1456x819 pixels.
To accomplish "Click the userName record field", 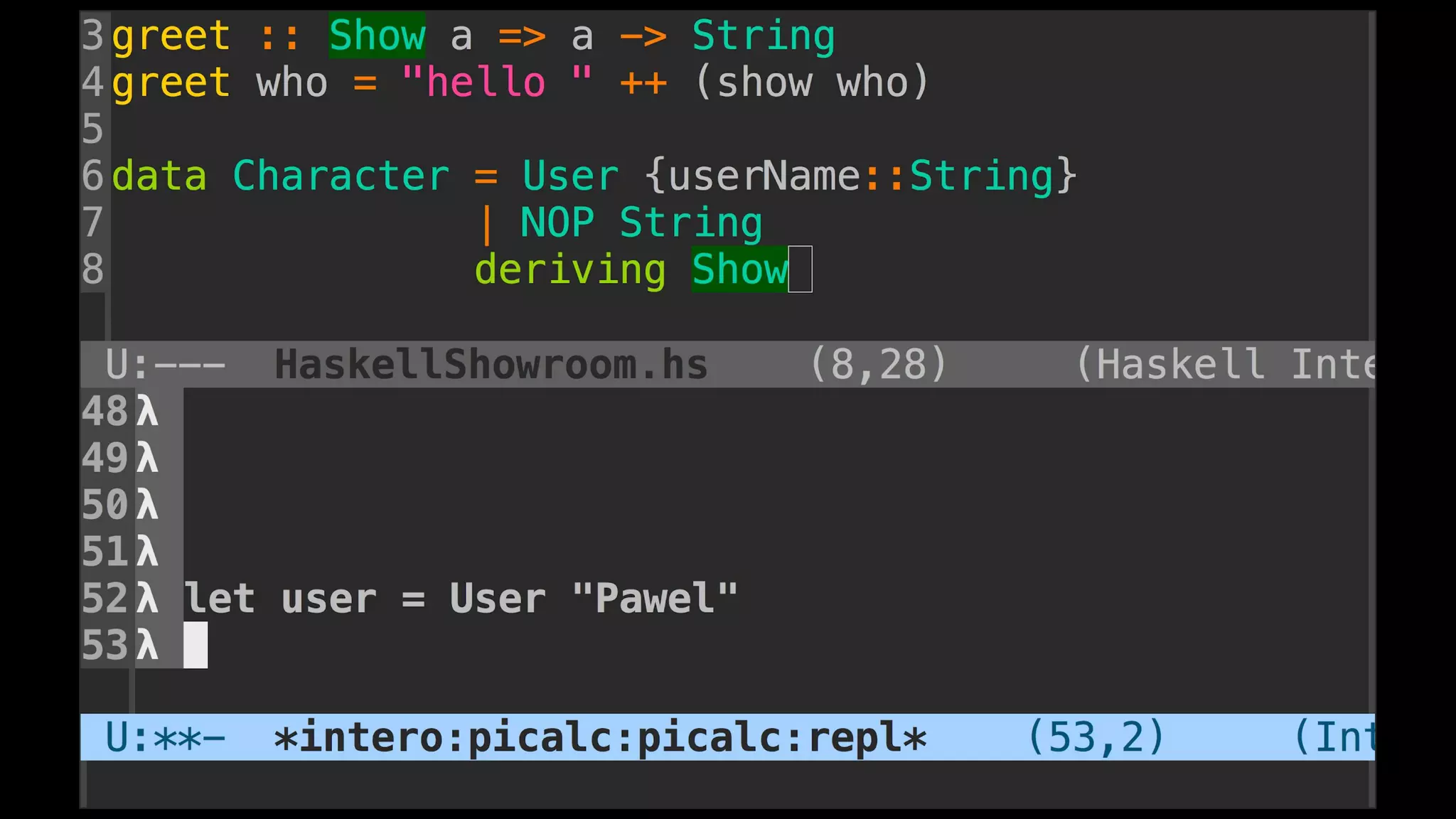I will coord(764,176).
